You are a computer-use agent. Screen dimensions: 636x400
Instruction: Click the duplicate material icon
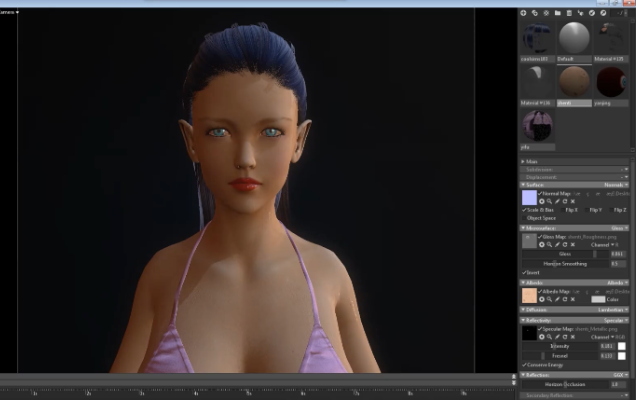(535, 12)
